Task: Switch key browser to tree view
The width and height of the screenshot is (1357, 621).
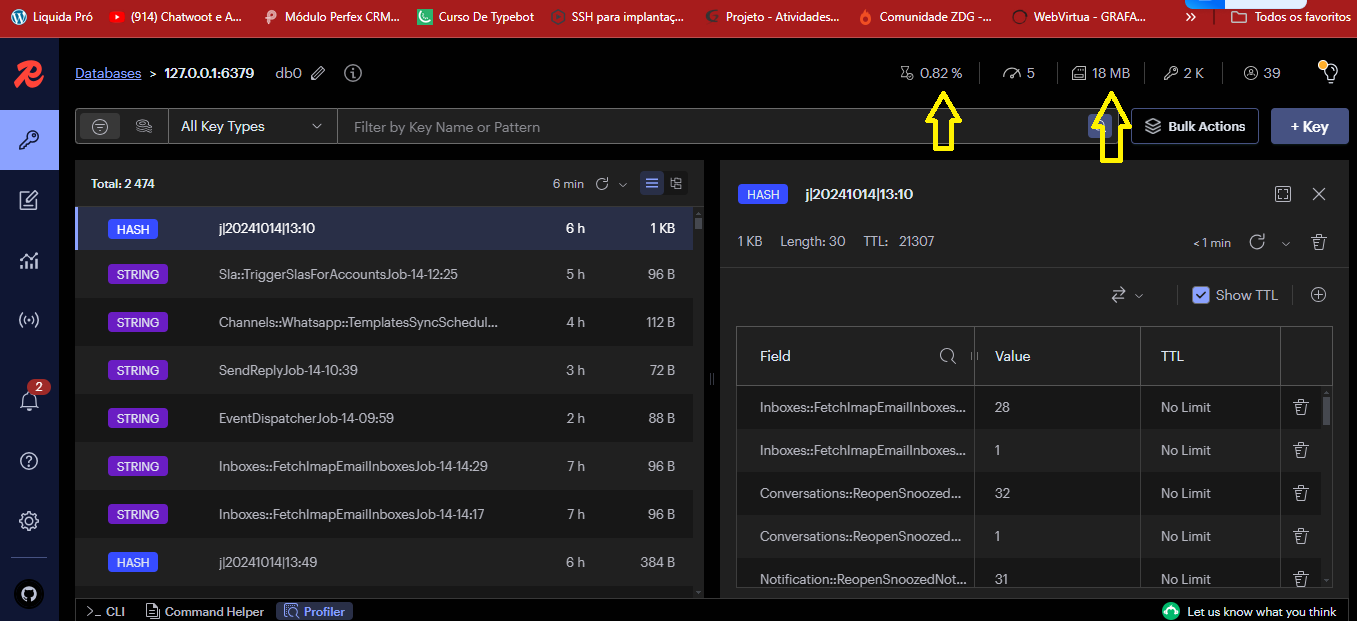Action: point(676,183)
